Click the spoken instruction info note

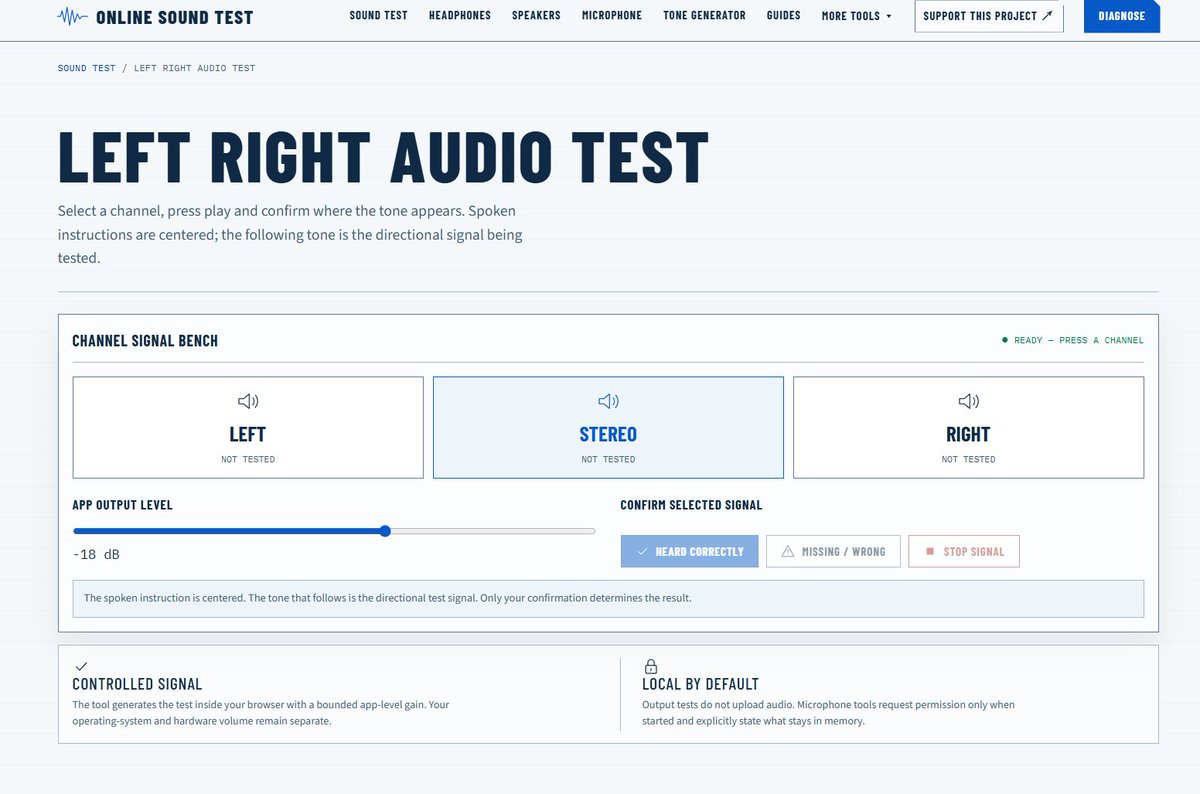608,598
